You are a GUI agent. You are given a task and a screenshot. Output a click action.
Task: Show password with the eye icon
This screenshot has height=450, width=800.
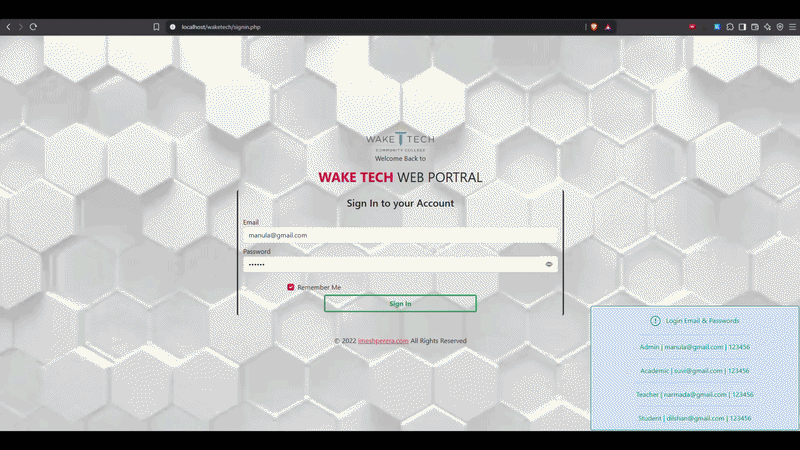pyautogui.click(x=549, y=264)
